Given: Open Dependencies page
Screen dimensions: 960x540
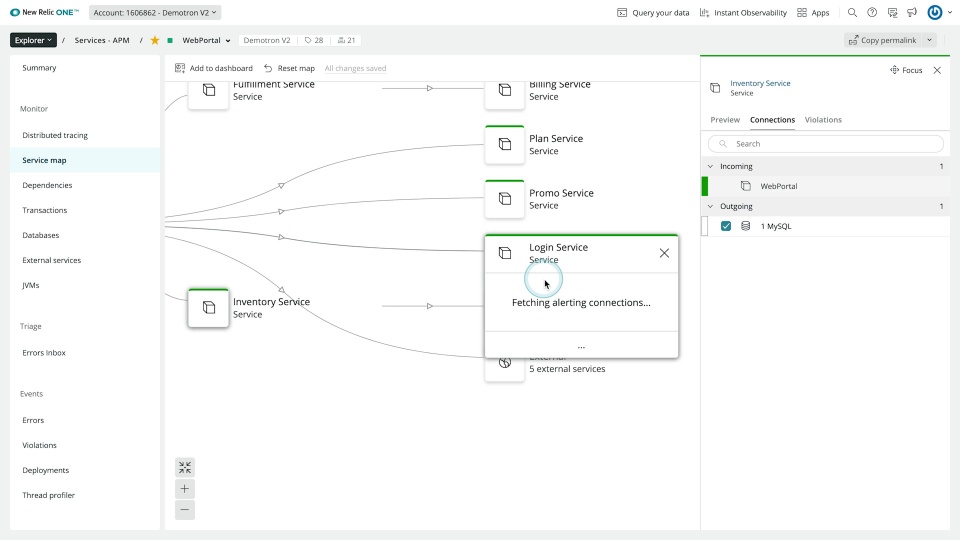Looking at the screenshot, I should [x=47, y=186].
